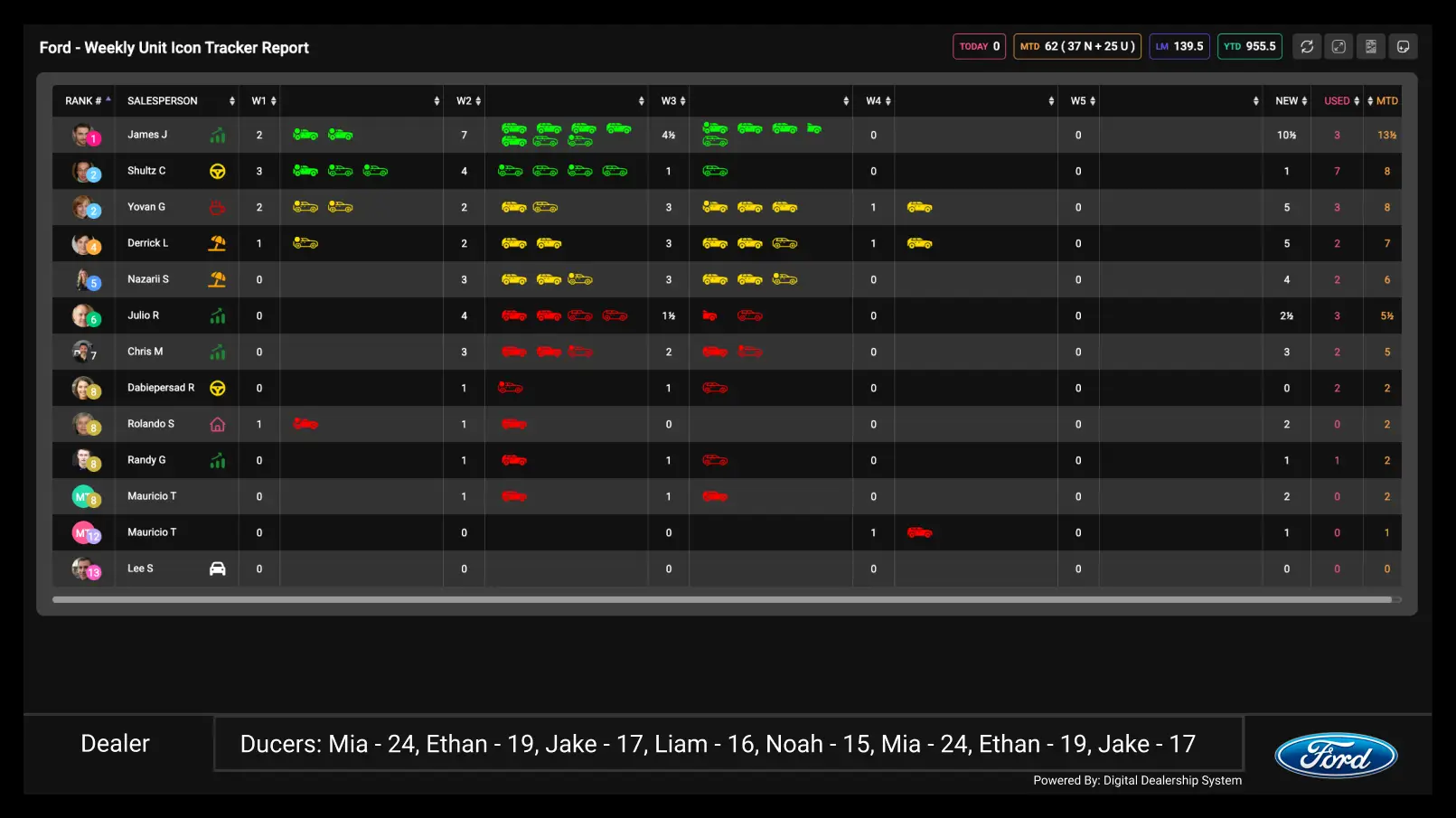The height and width of the screenshot is (818, 1456).
Task: Click Julio R's NEW value 2½
Action: [1287, 315]
